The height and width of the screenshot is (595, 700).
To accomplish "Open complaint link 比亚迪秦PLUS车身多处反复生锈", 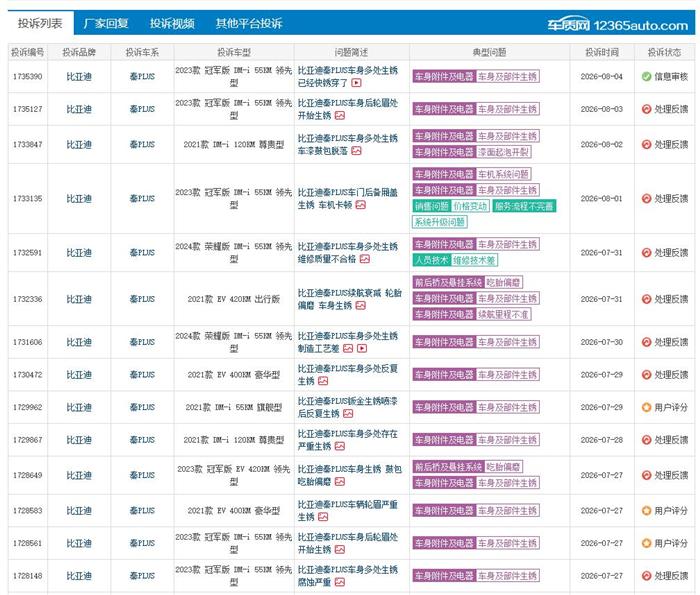I will 347,375.
